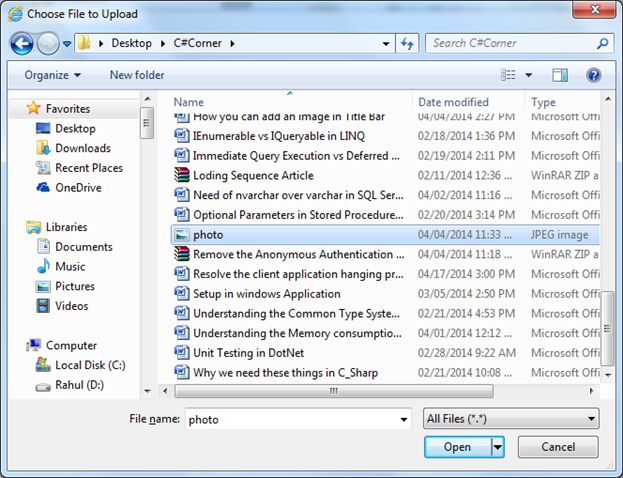Click the file list vertical scrollbar thumb
This screenshot has height=478, width=623.
[607, 328]
